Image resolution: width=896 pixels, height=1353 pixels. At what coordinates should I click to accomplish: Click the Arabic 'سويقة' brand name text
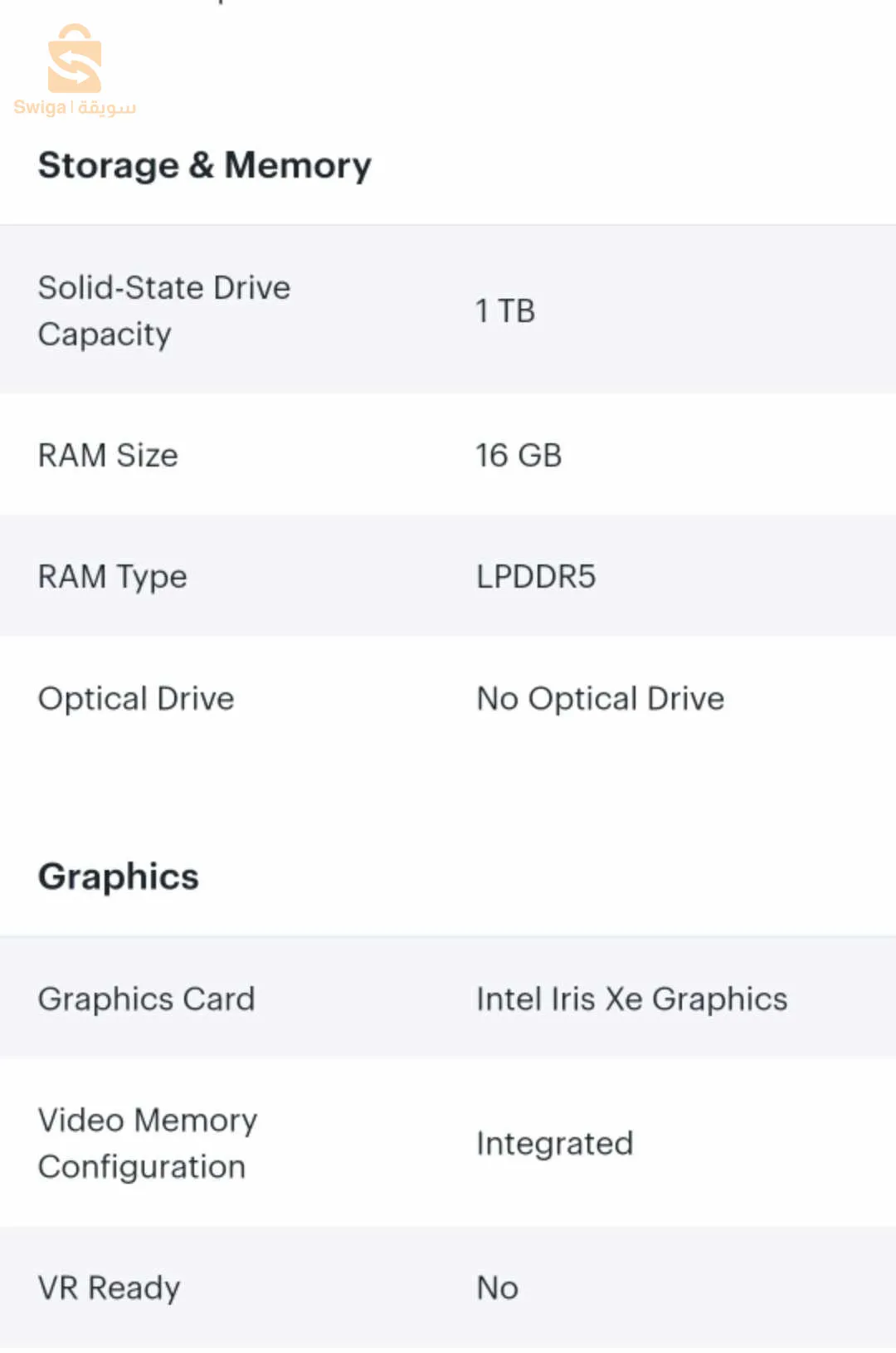click(107, 108)
